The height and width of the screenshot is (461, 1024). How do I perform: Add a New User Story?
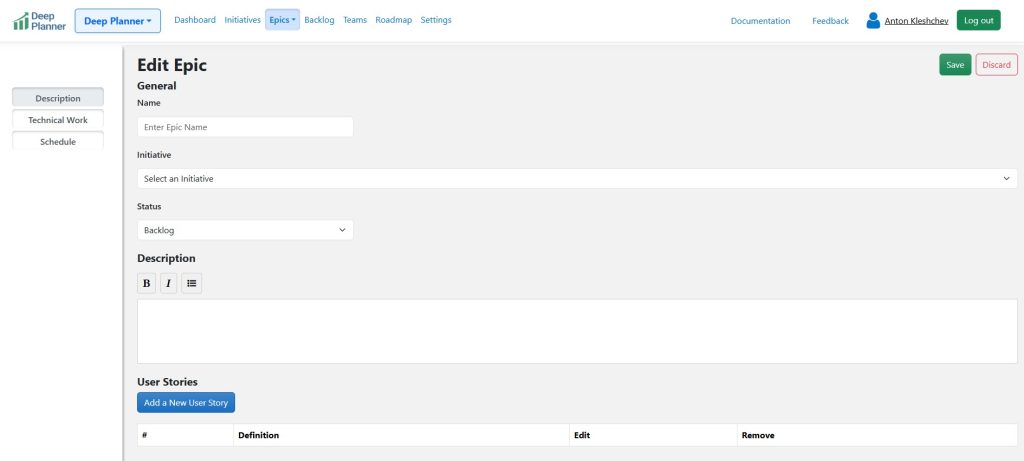coord(186,403)
